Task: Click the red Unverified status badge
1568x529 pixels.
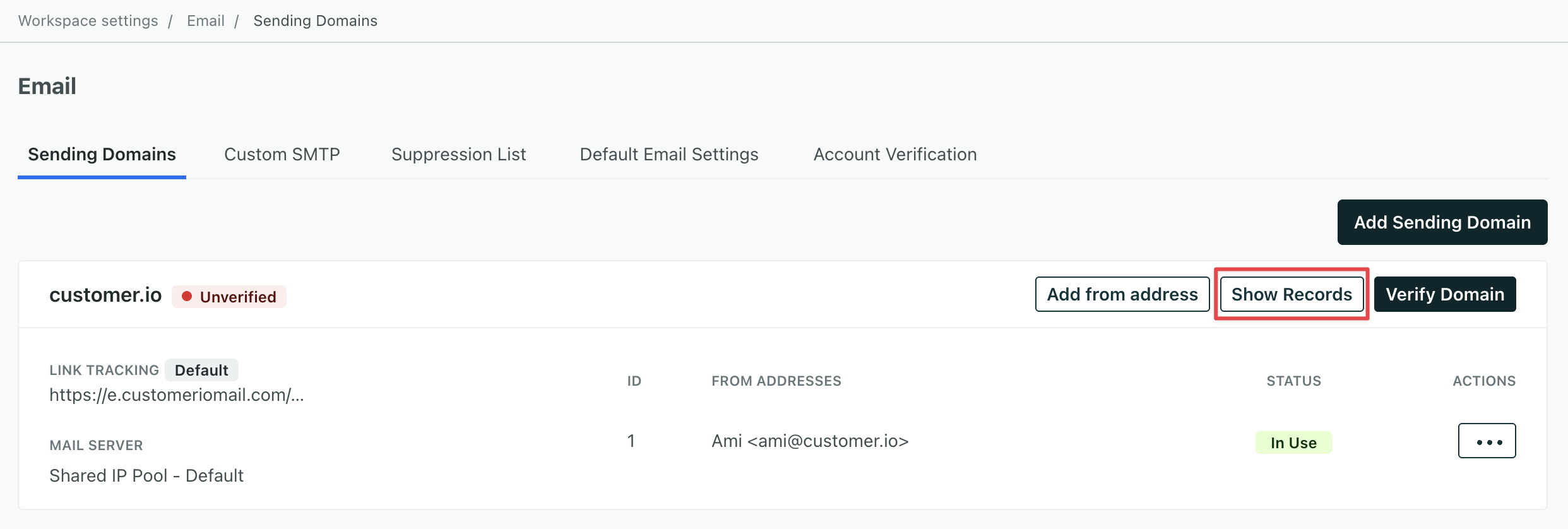Action: (229, 297)
